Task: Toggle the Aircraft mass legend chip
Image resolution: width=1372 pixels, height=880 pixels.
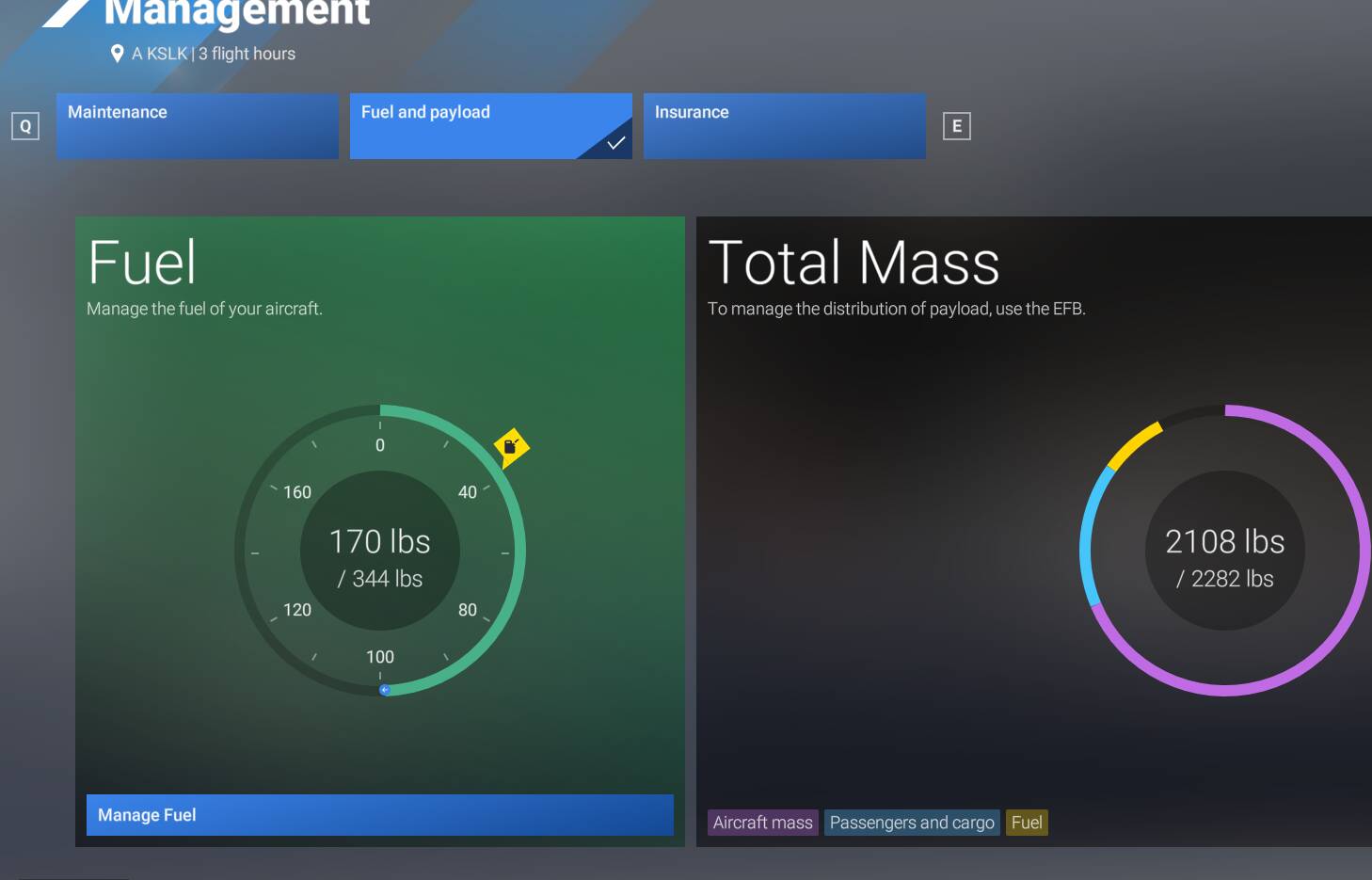Action: point(762,822)
